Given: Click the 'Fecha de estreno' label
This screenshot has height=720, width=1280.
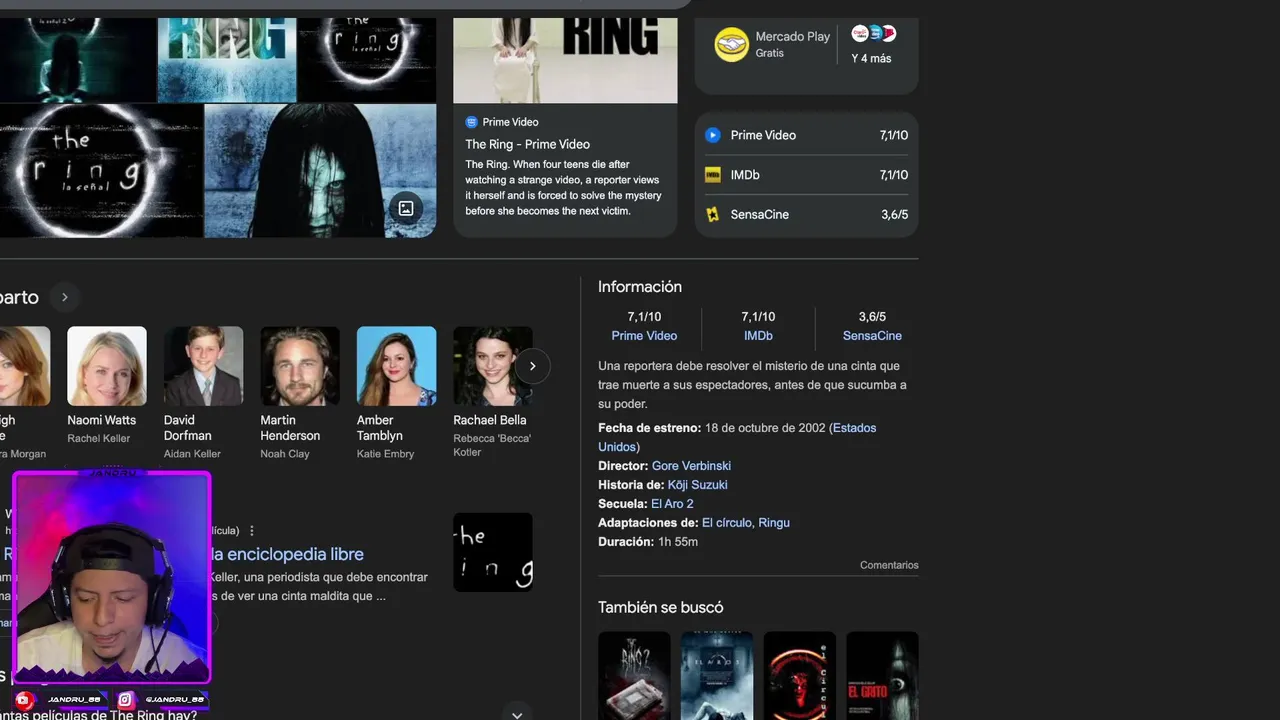Looking at the screenshot, I should (649, 428).
